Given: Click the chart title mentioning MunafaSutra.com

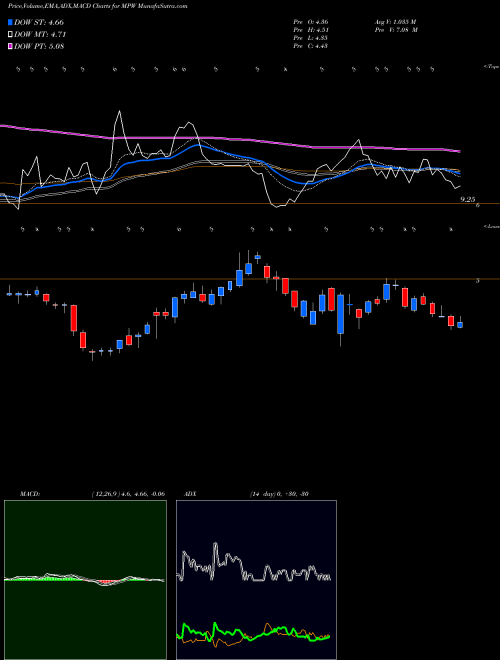Looking at the screenshot, I should (98, 6).
